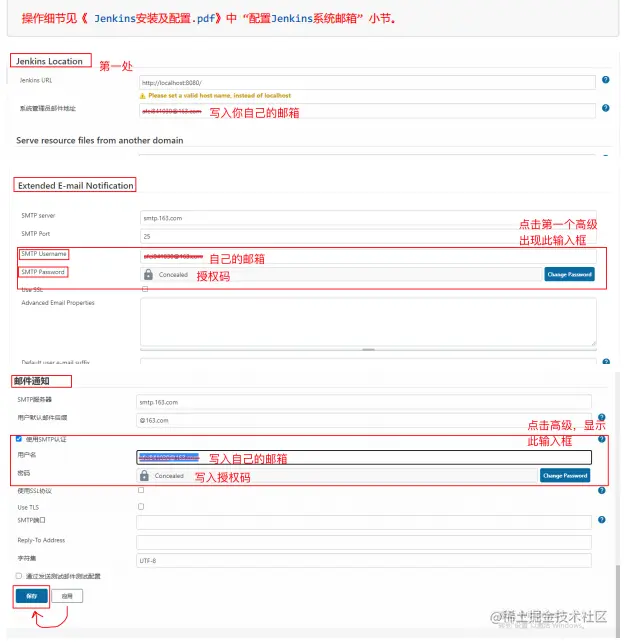
Task: Open help for system admin email address
Action: tap(605, 108)
